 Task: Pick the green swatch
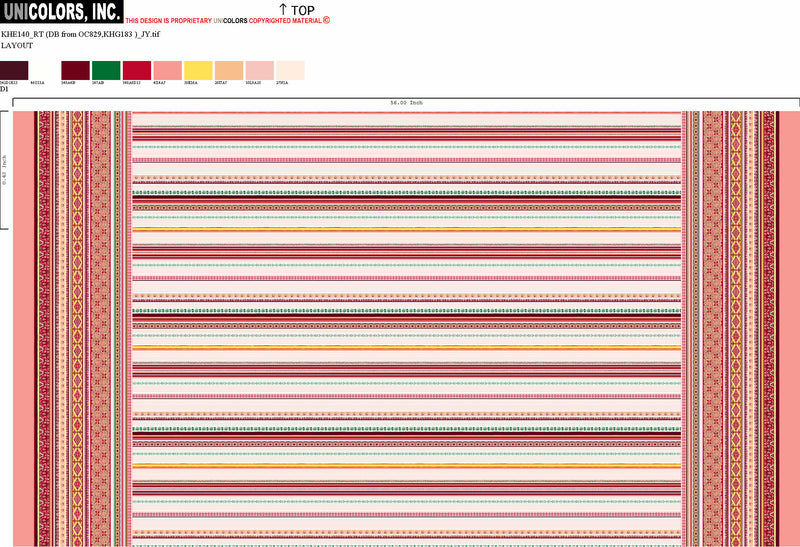pyautogui.click(x=106, y=70)
